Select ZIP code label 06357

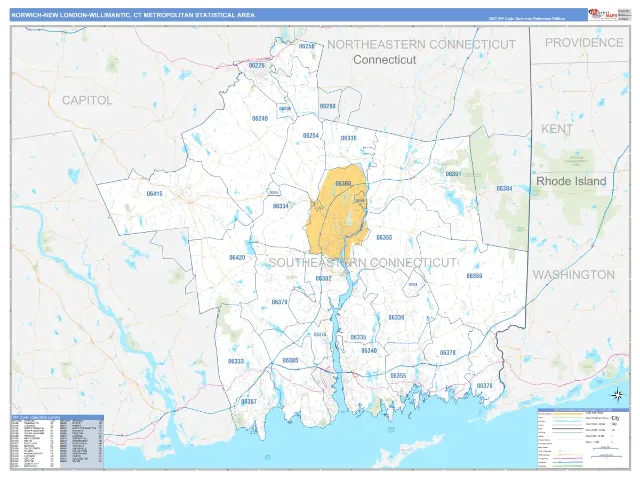pos(249,401)
